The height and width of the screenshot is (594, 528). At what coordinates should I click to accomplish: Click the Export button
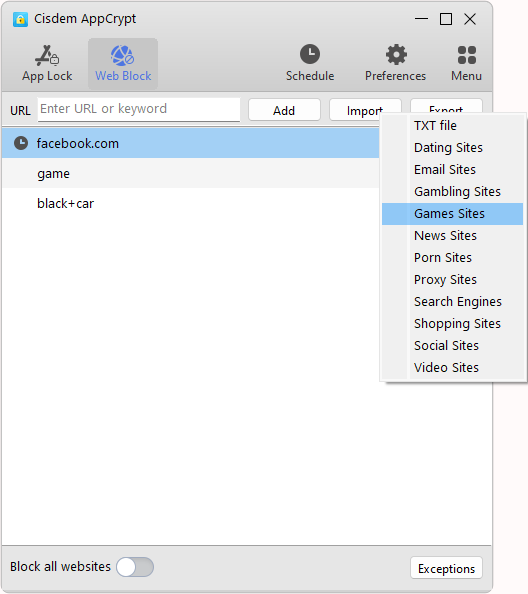point(446,106)
